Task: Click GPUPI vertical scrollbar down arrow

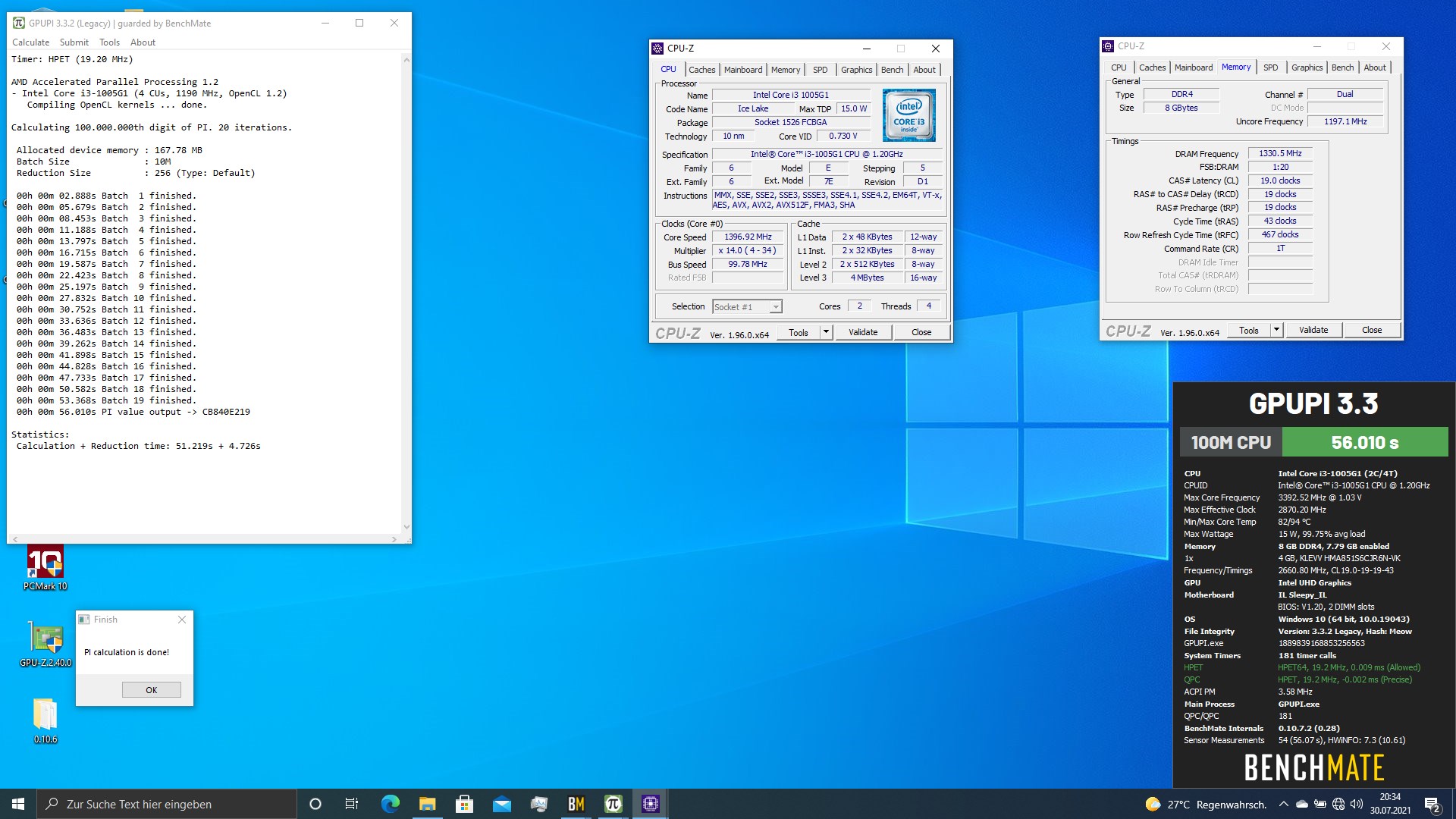Action: [x=406, y=526]
